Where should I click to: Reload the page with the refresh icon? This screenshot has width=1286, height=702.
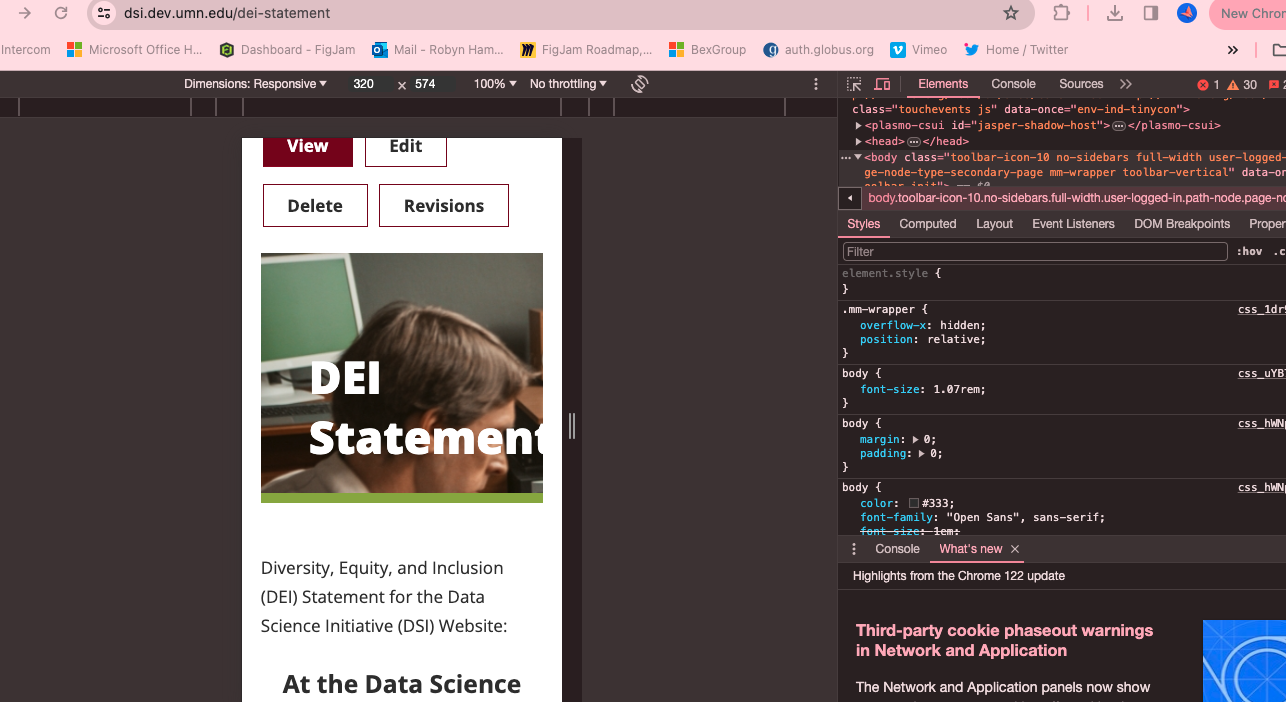[61, 14]
